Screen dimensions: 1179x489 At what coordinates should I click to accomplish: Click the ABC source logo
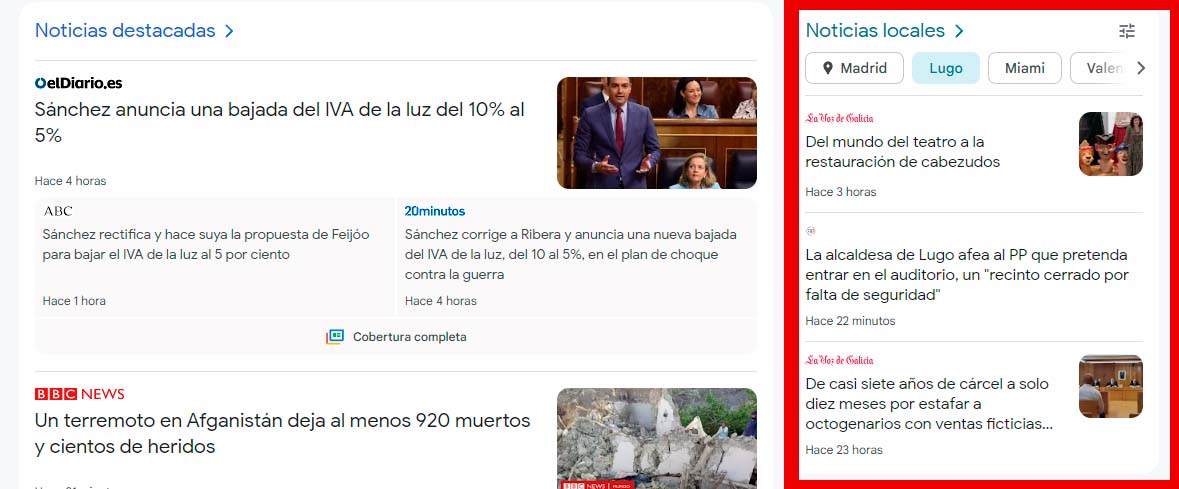58,211
